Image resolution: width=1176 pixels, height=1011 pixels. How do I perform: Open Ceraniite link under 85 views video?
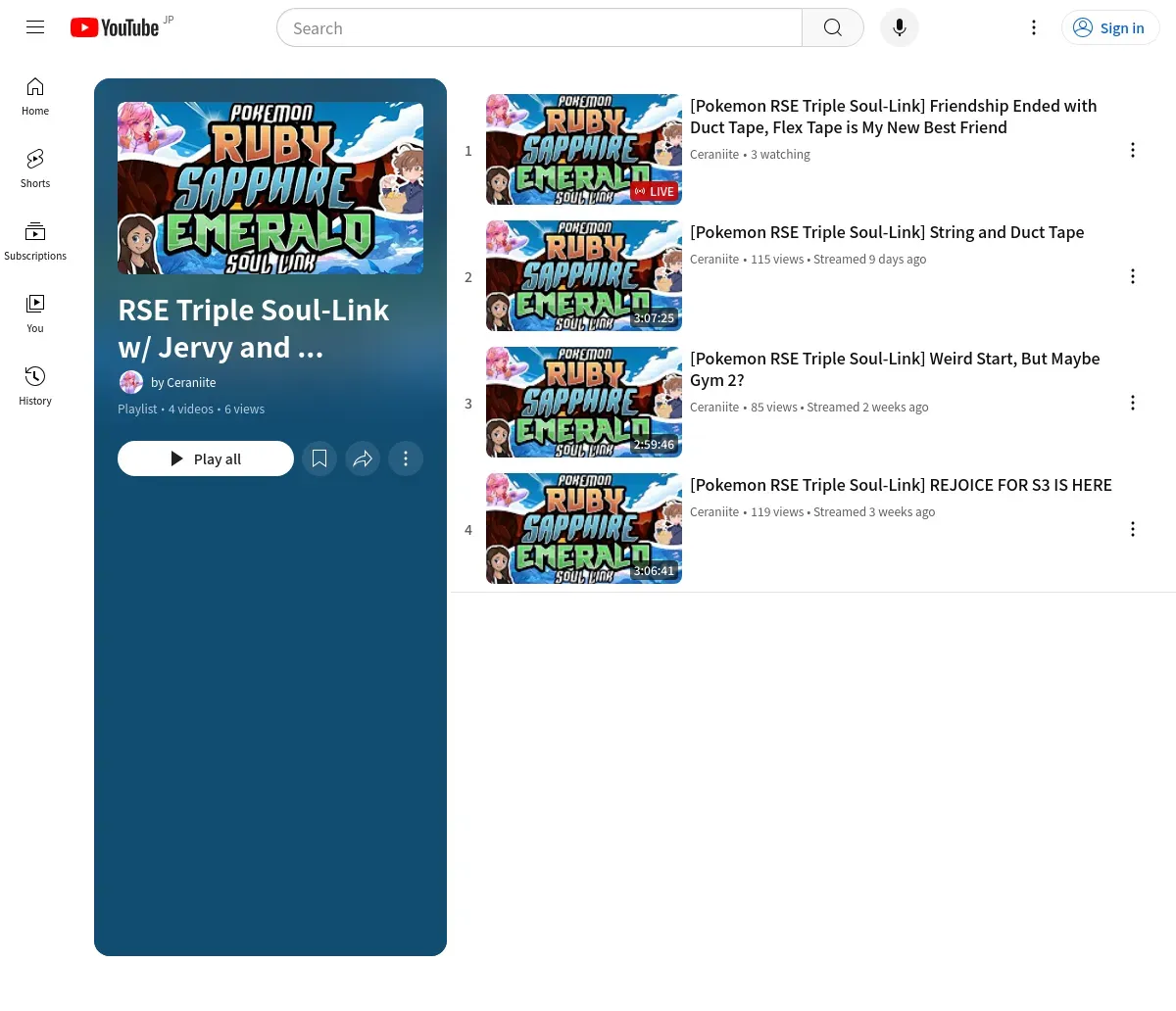pos(714,407)
